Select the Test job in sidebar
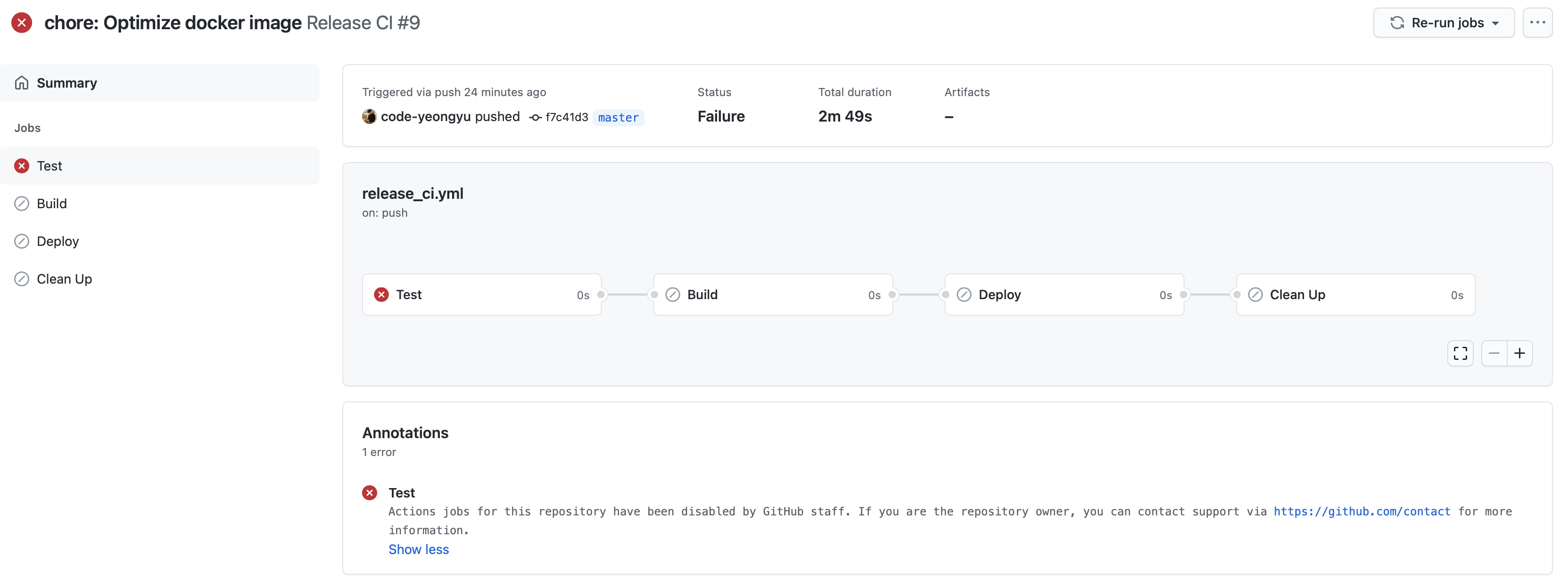1568x587 pixels. pos(50,166)
